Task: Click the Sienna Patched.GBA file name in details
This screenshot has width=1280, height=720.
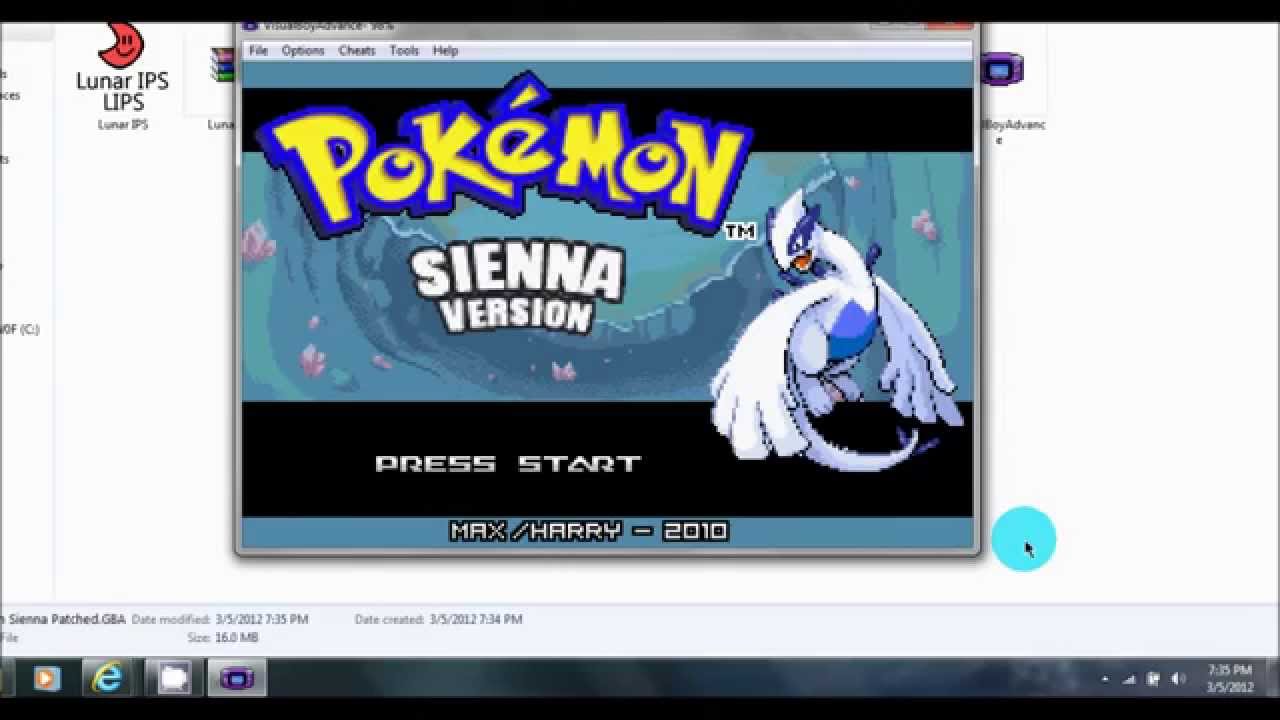Action: (x=63, y=620)
